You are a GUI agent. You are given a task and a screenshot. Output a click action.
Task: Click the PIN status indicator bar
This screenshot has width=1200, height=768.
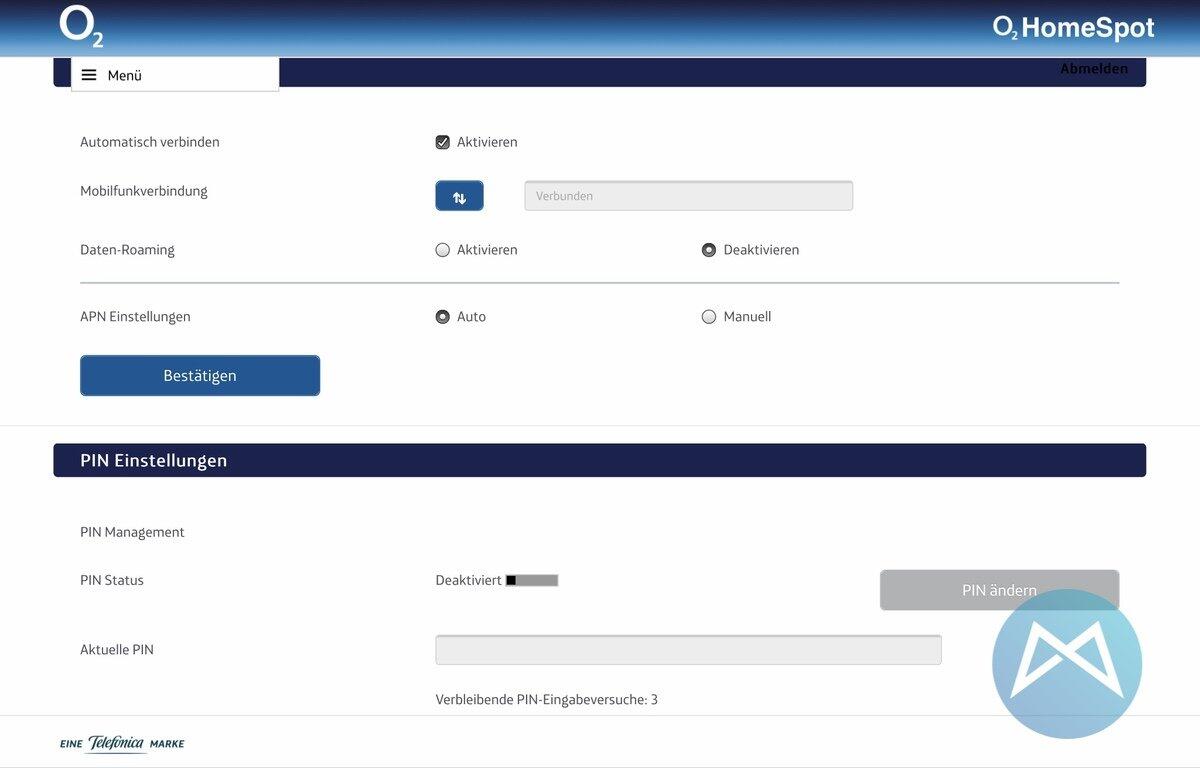[x=532, y=580]
